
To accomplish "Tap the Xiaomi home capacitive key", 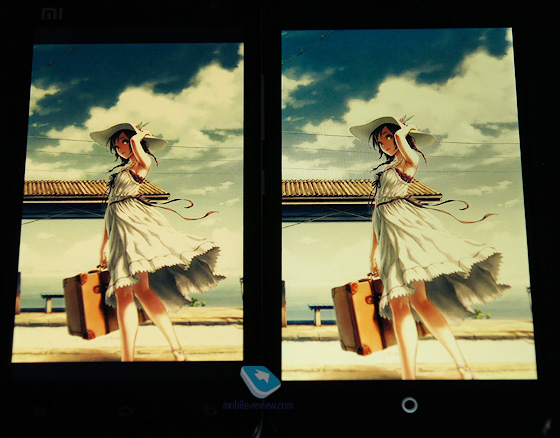I will point(125,411).
